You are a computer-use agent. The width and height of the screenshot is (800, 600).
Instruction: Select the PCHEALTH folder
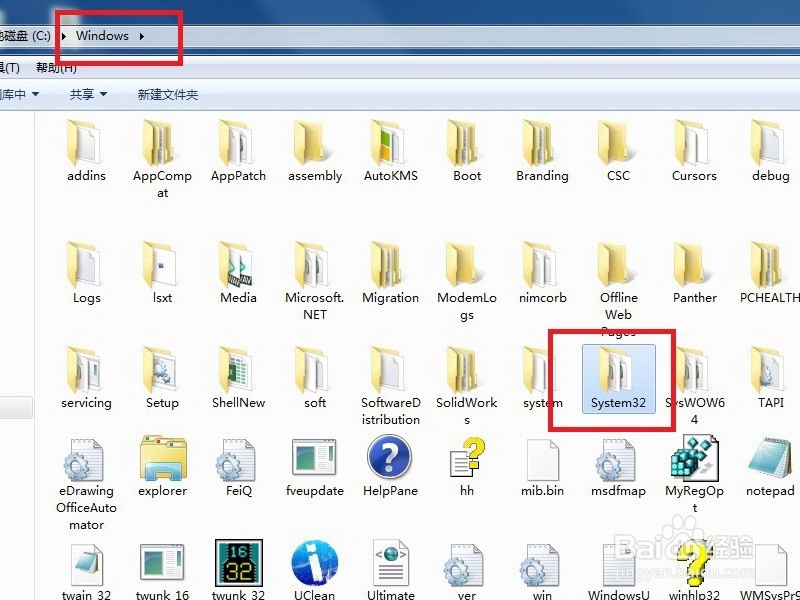[x=769, y=272]
